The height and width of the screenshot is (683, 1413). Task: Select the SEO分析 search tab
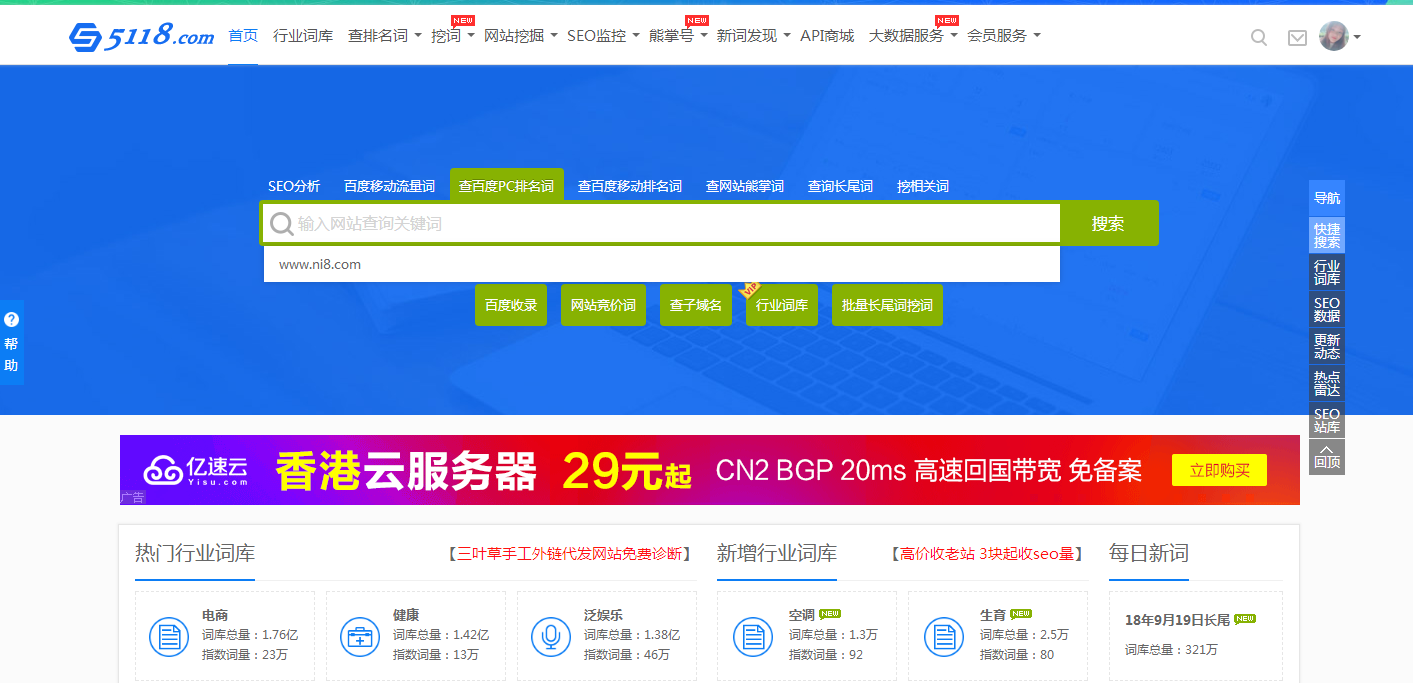click(294, 186)
